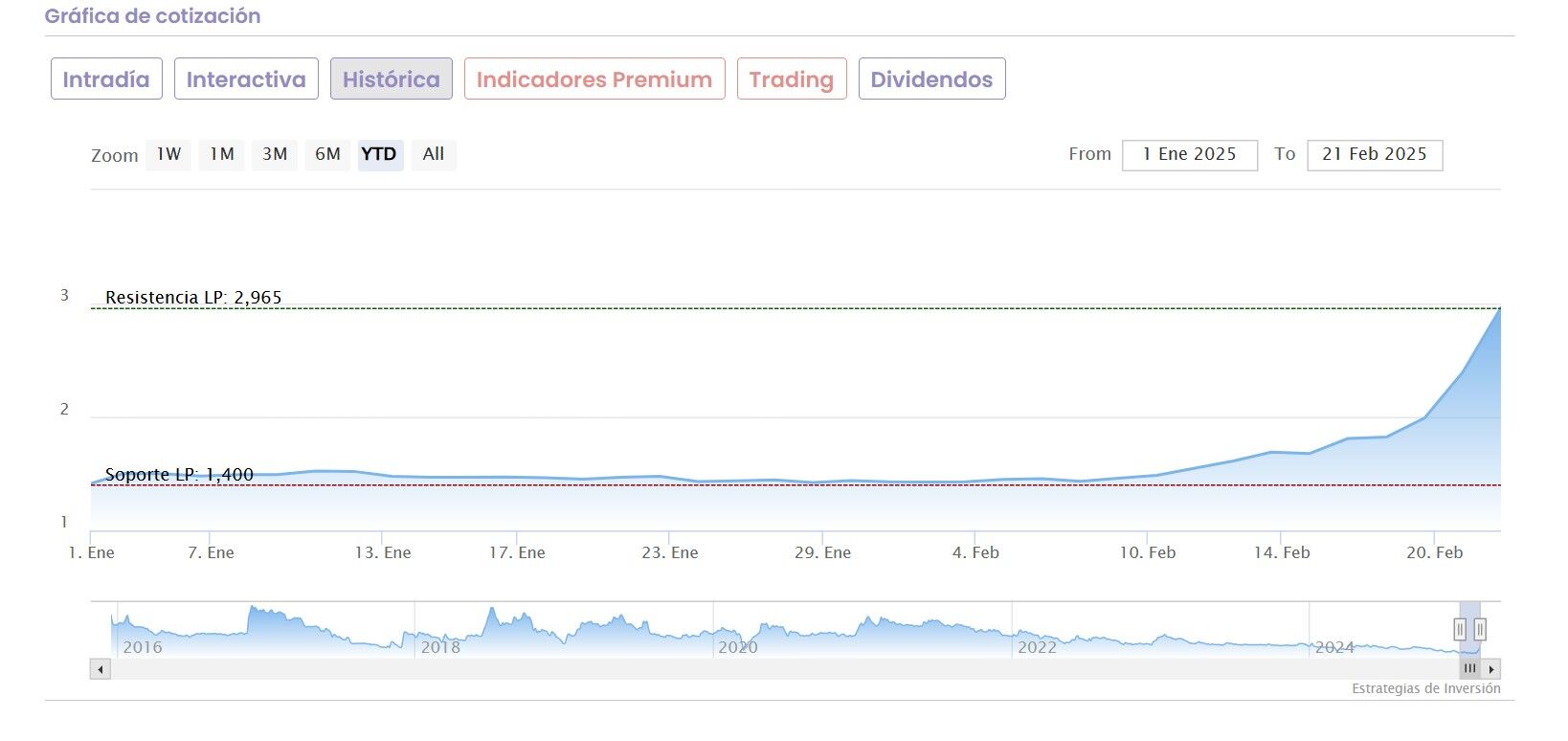Set zoom range to 1M
This screenshot has height=741, width=1568.
(222, 154)
